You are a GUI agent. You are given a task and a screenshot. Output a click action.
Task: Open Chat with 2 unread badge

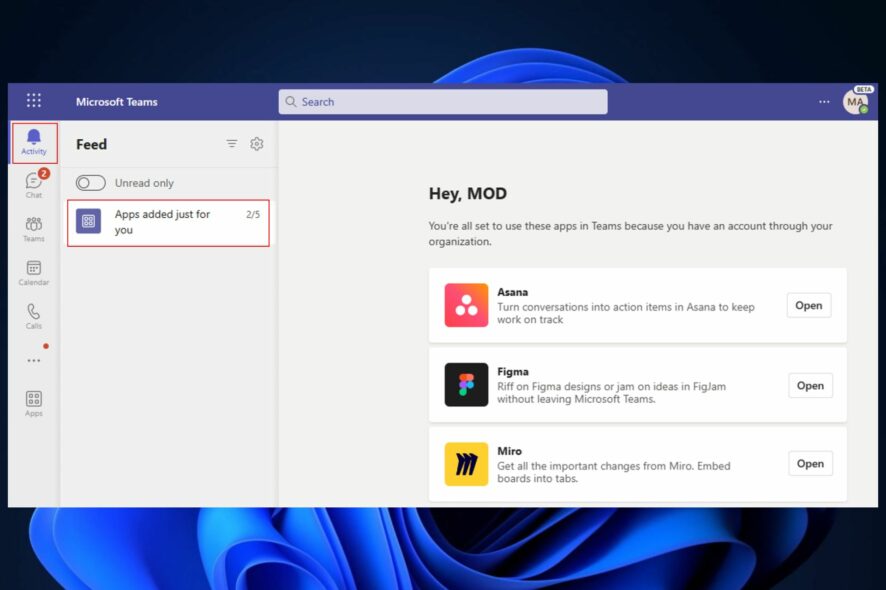coord(34,184)
